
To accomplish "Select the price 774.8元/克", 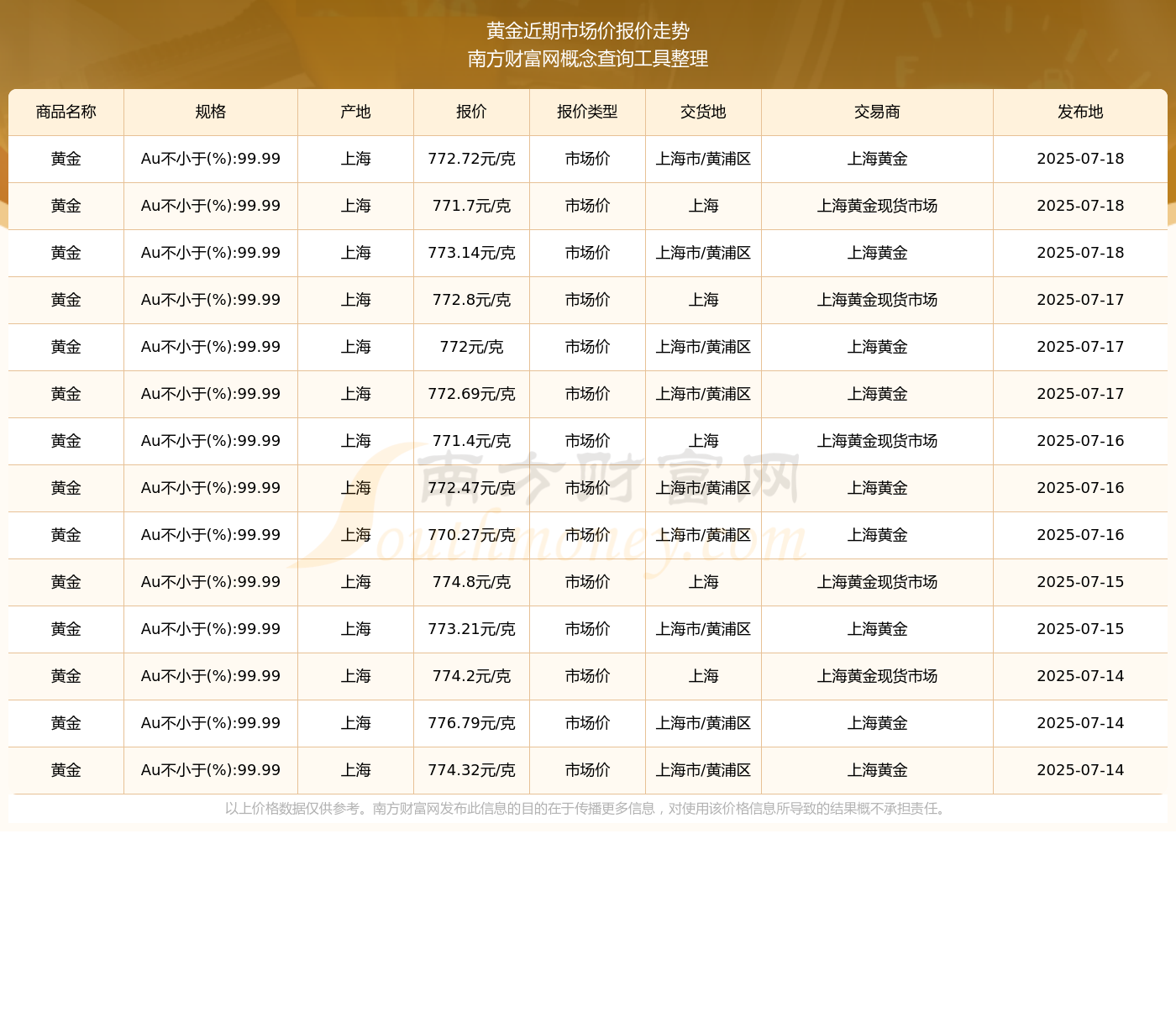I will click(x=472, y=582).
